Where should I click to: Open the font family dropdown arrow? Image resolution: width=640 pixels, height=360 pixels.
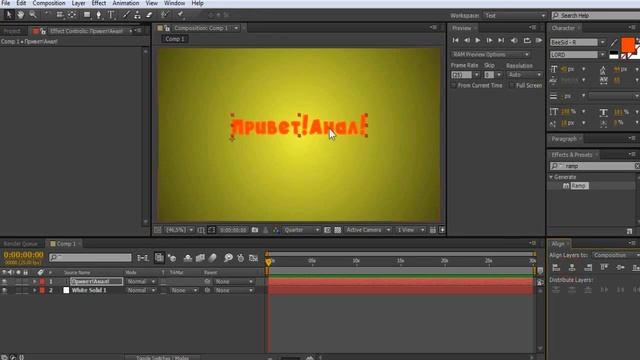click(x=602, y=42)
